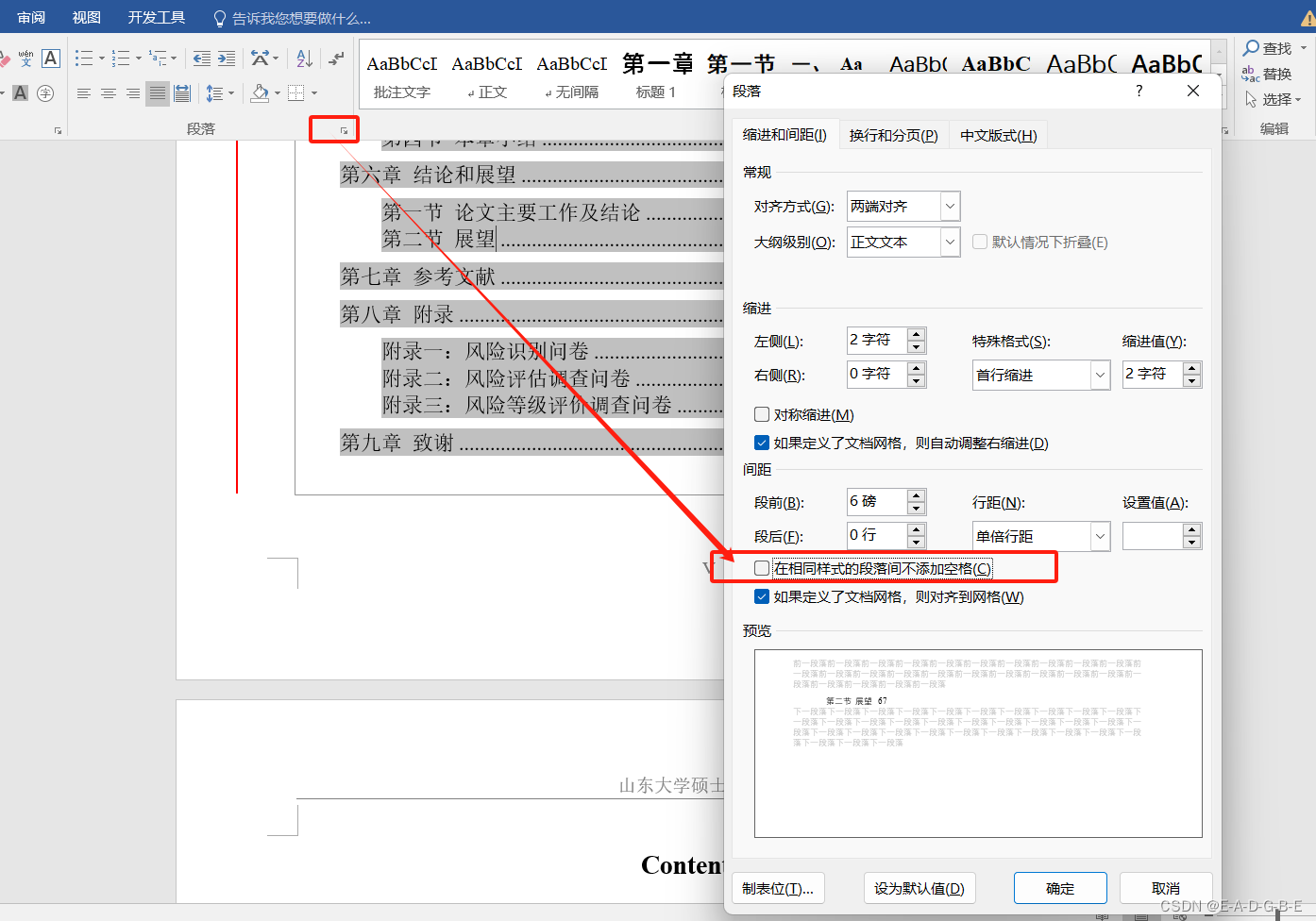
Task: Increase paragraph indent
Action: 227,59
